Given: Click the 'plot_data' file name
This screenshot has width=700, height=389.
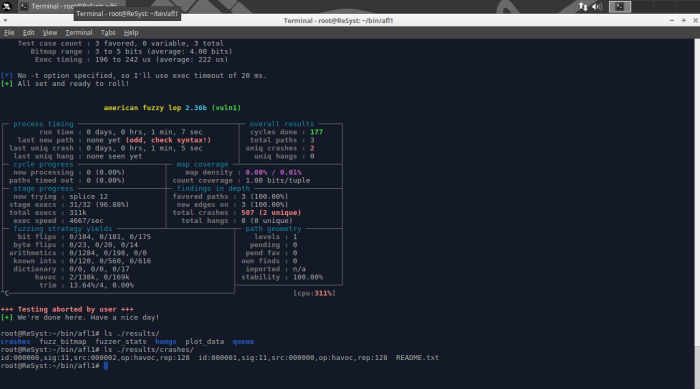Looking at the screenshot, I should (204, 342).
